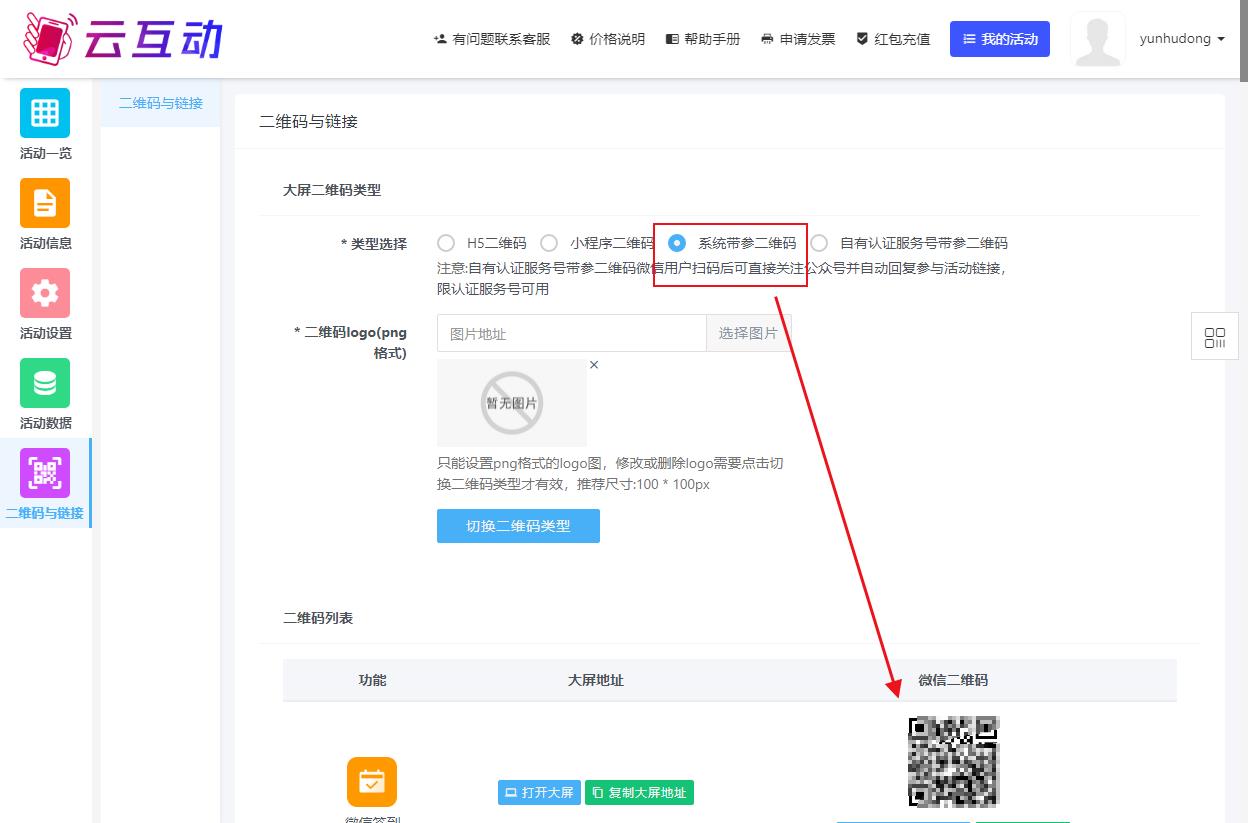
Task: Choose 系统带参二维码 radio option
Action: [677, 243]
